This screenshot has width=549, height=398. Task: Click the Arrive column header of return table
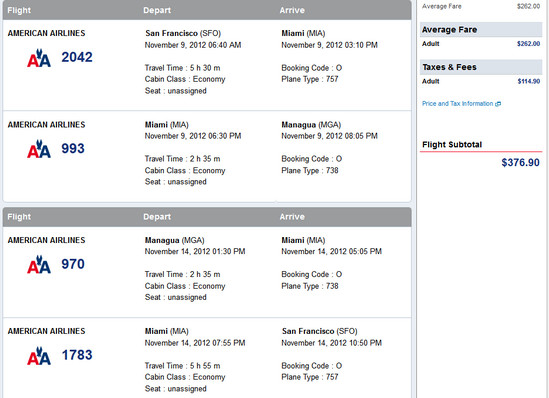(x=292, y=217)
